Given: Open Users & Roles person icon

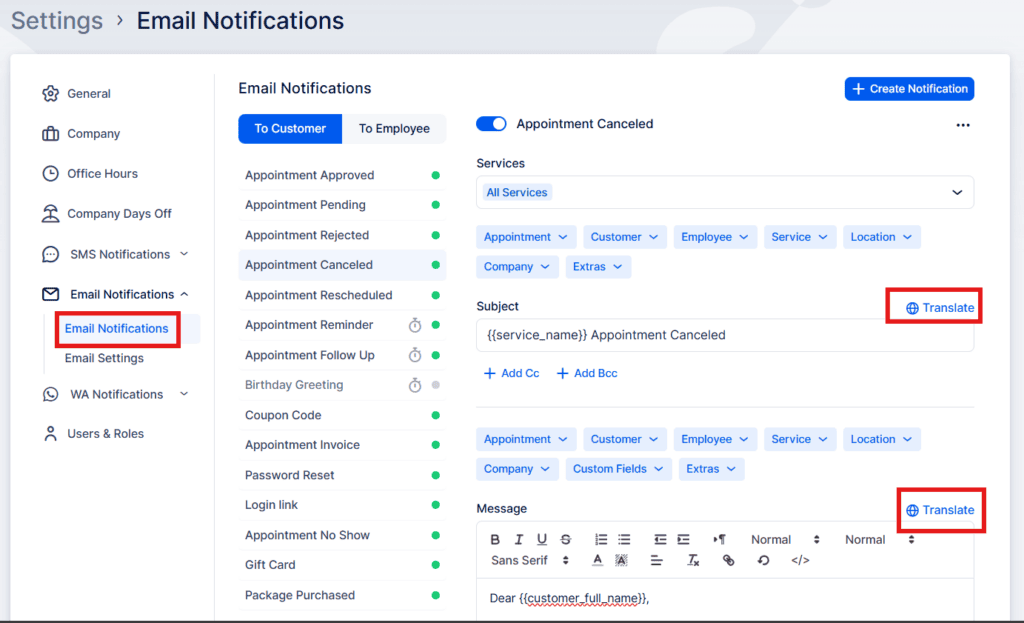Looking at the screenshot, I should pyautogui.click(x=50, y=434).
